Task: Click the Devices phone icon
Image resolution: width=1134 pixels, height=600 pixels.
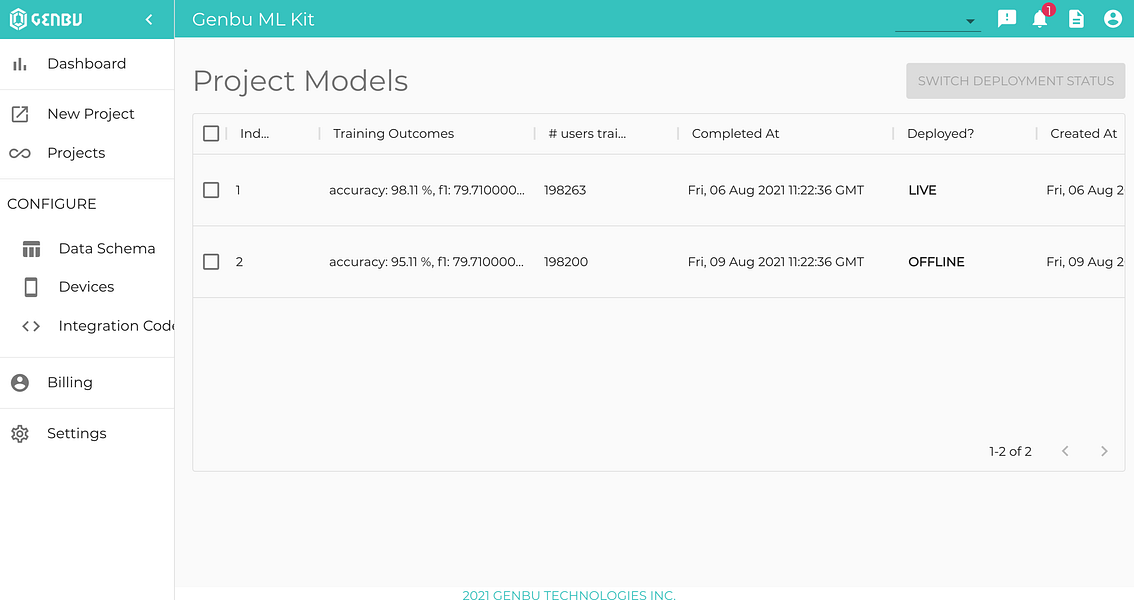Action: 31,287
